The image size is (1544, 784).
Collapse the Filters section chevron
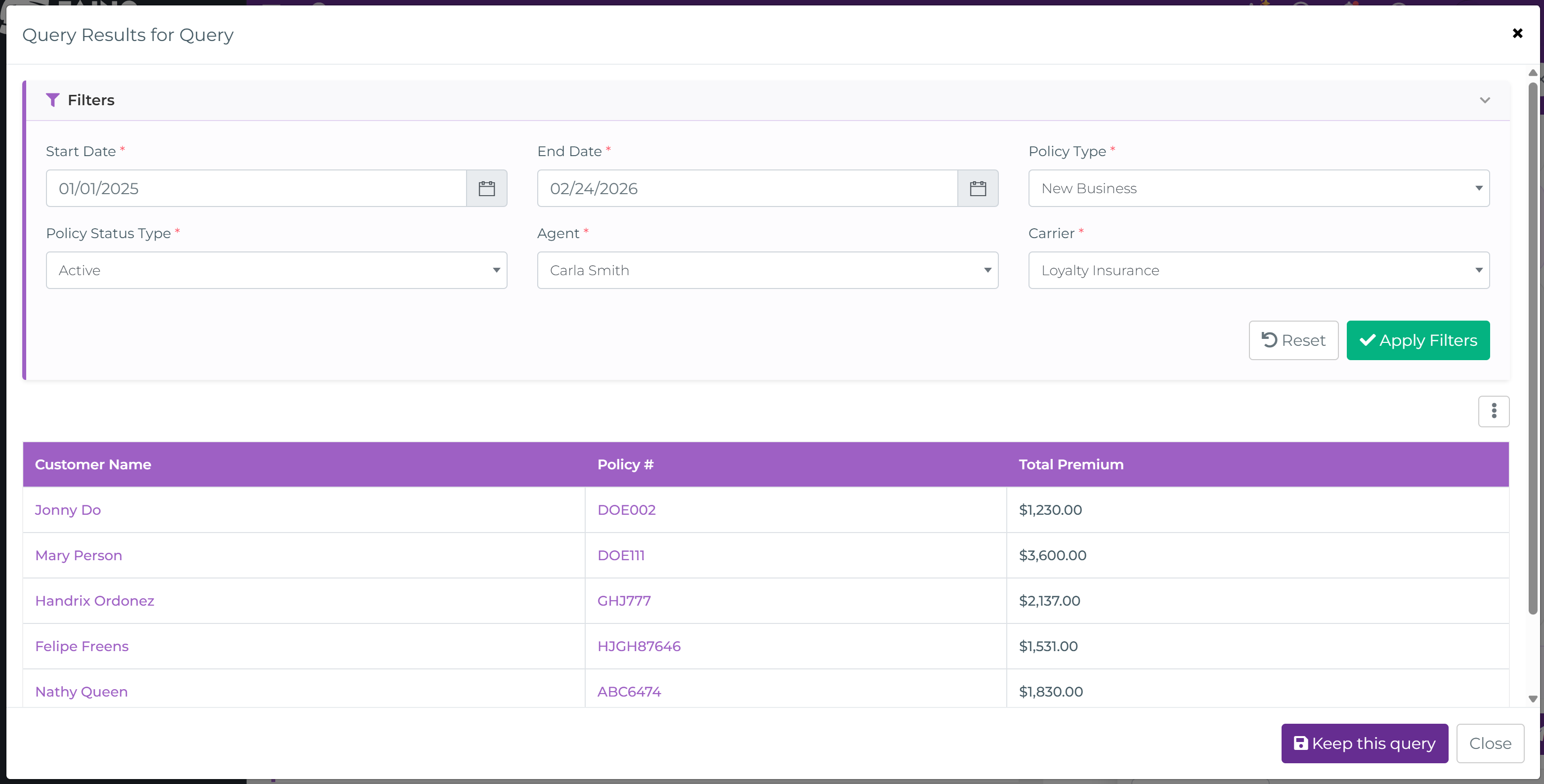(x=1484, y=100)
